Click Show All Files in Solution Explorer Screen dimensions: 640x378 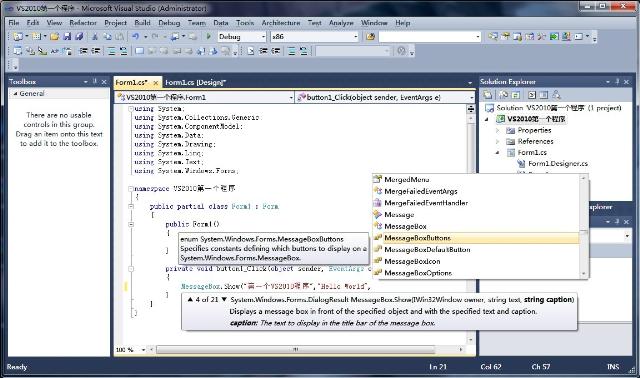click(x=504, y=95)
